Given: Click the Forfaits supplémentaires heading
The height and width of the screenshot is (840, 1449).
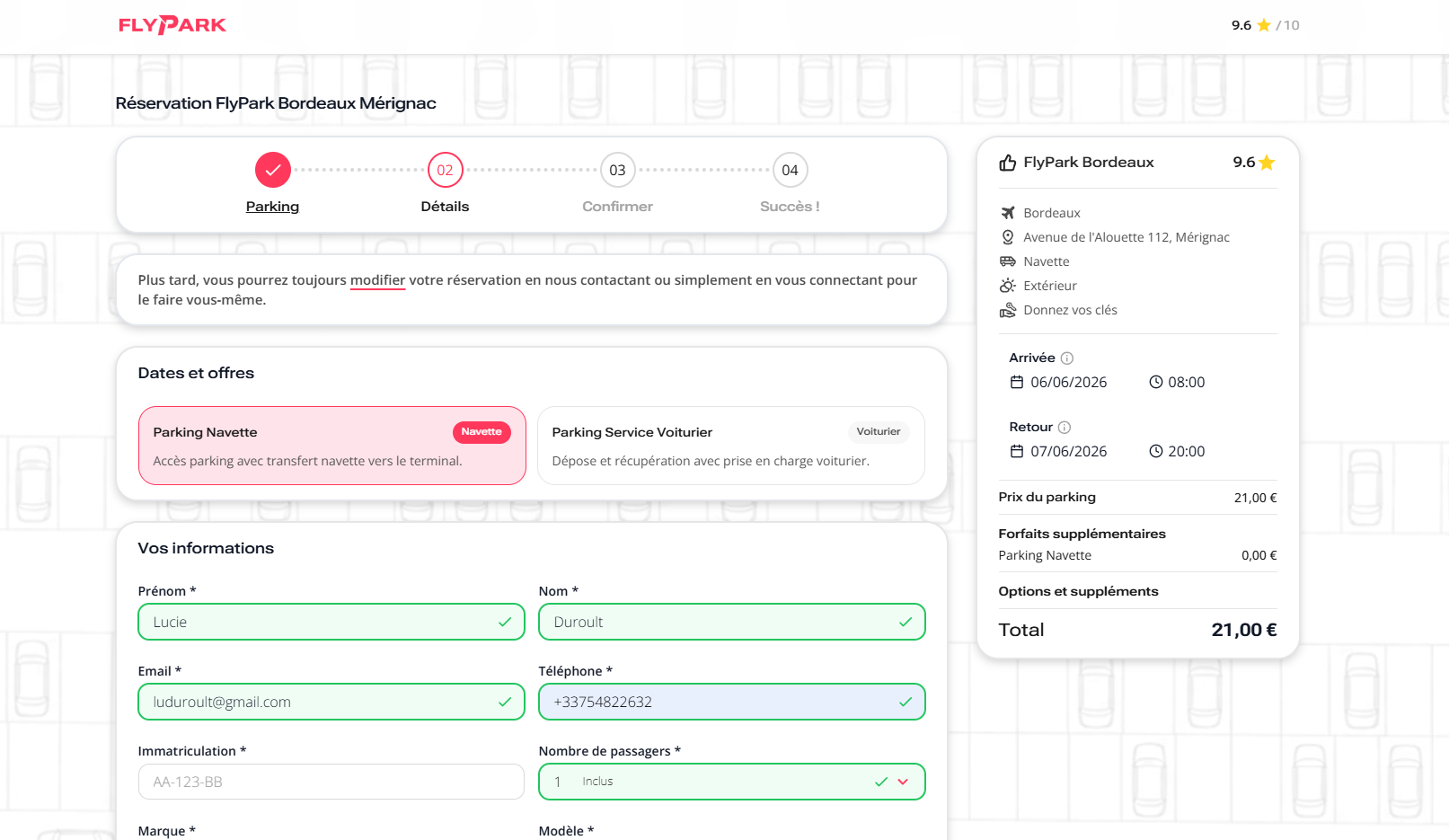Looking at the screenshot, I should coord(1082,534).
